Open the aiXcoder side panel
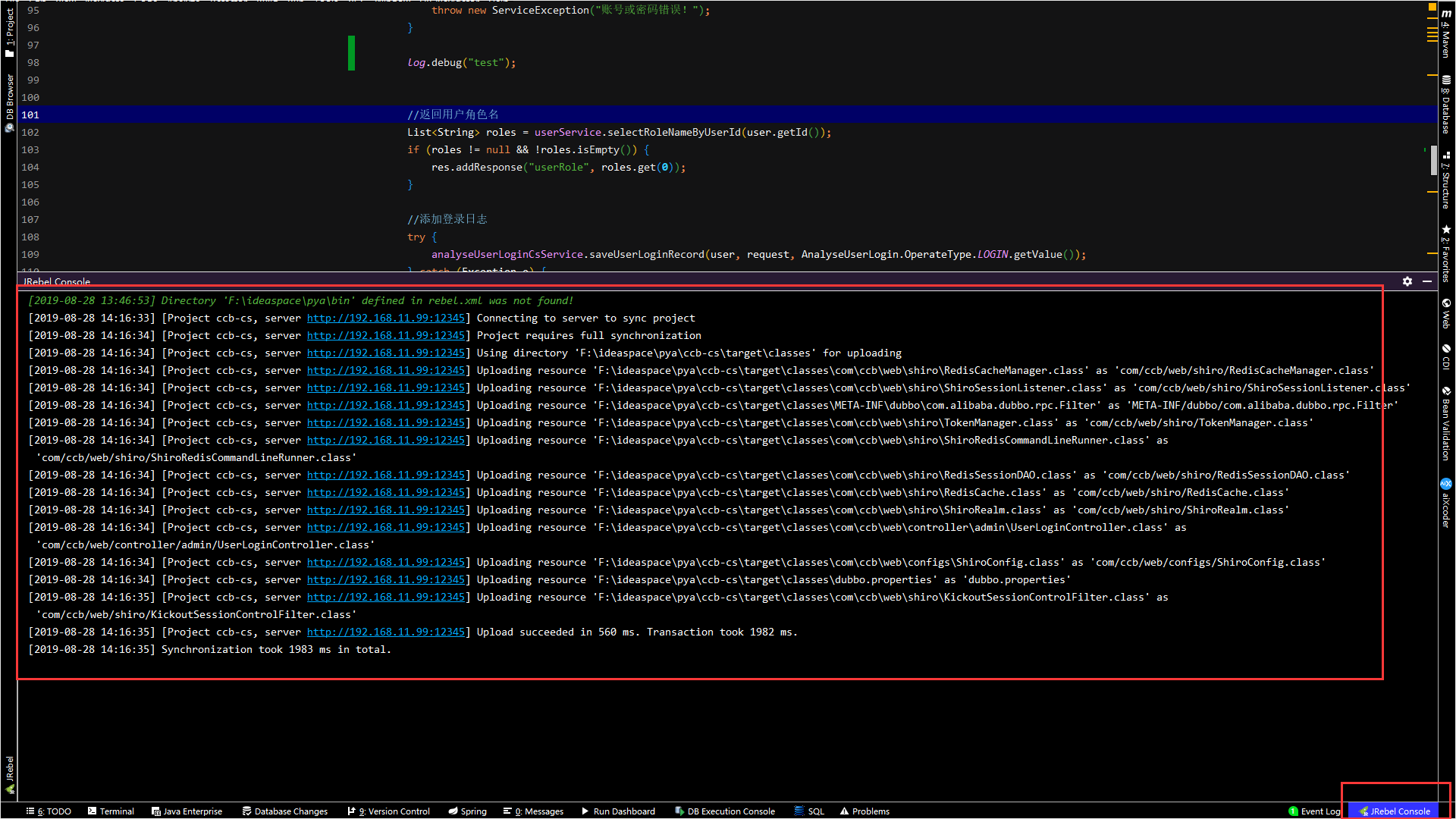This screenshot has width=1456, height=819. coord(1446,503)
